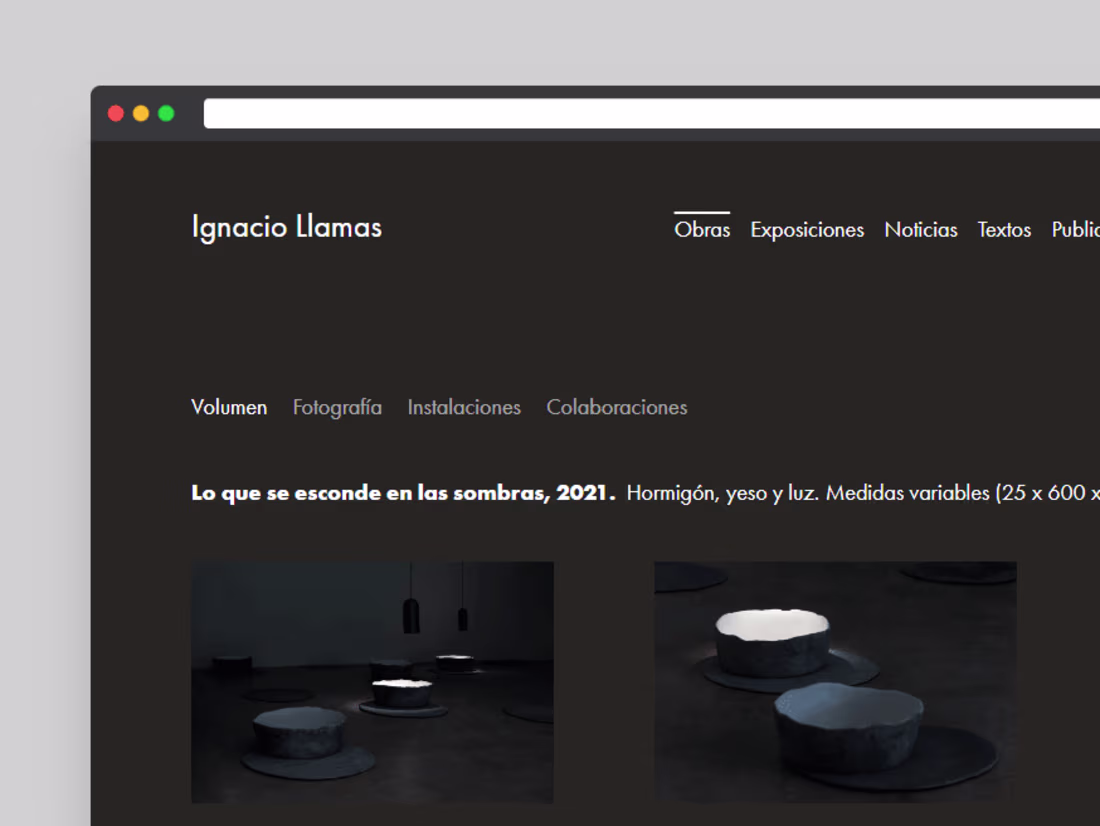Navigate to Noticias section
Image resolution: width=1100 pixels, height=826 pixels.
coord(921,229)
